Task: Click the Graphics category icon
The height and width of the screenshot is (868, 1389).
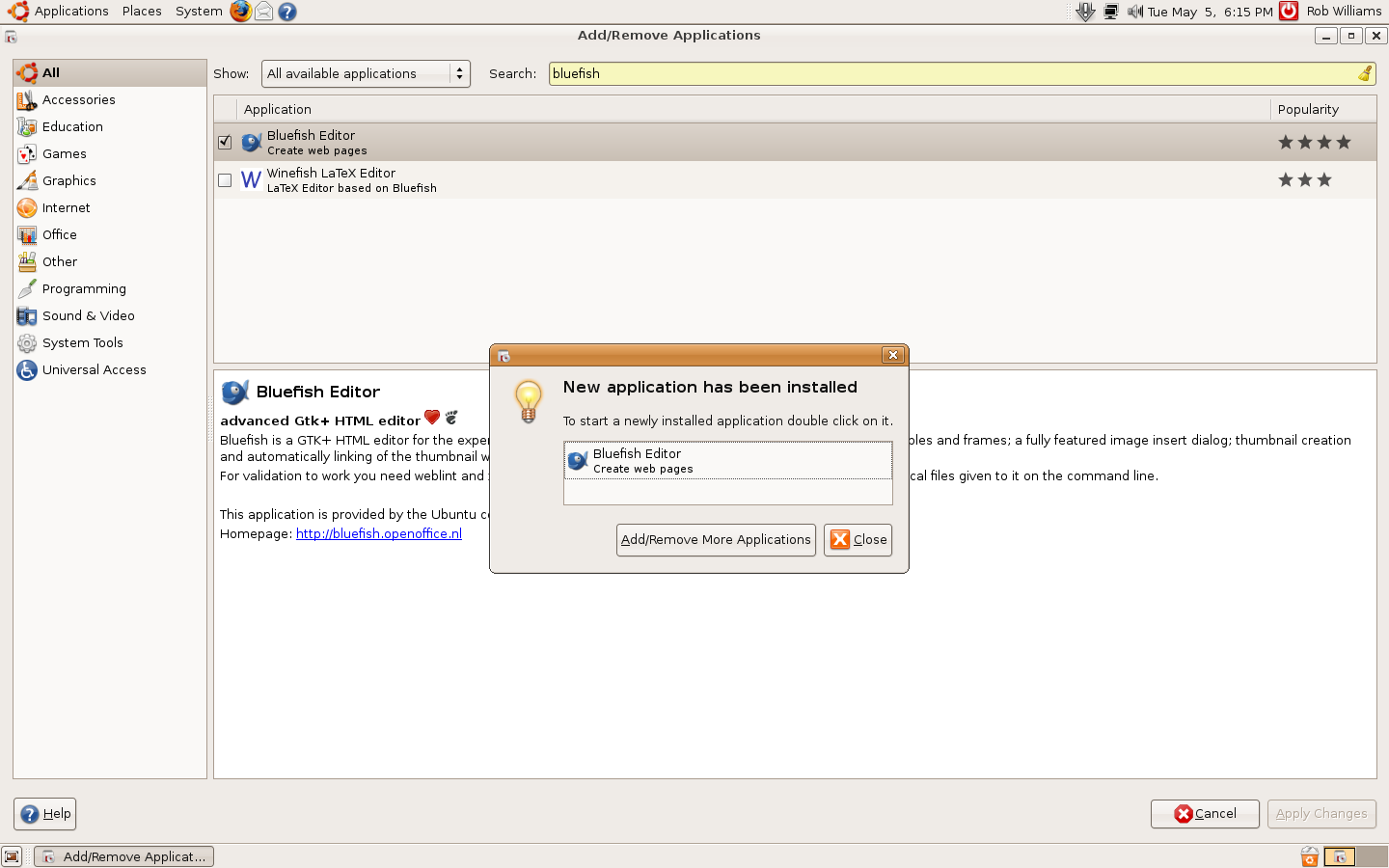Action: click(27, 181)
